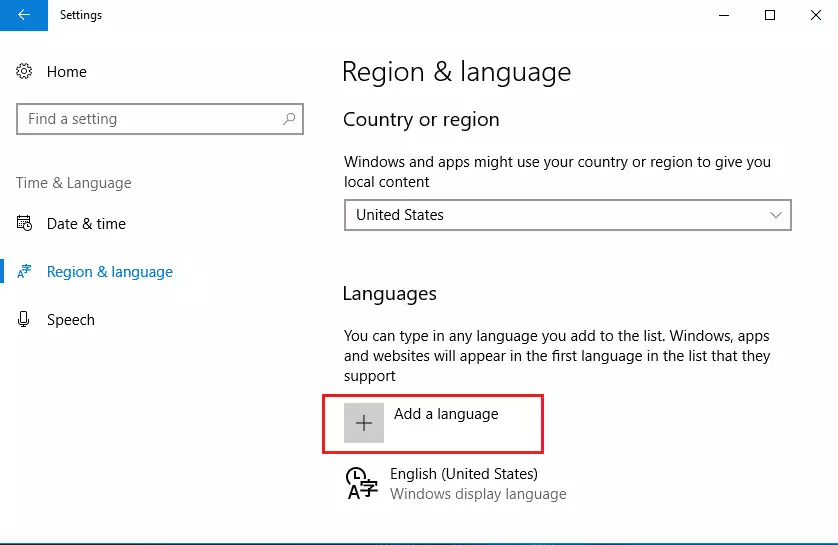Select Region & language in sidebar

click(110, 271)
